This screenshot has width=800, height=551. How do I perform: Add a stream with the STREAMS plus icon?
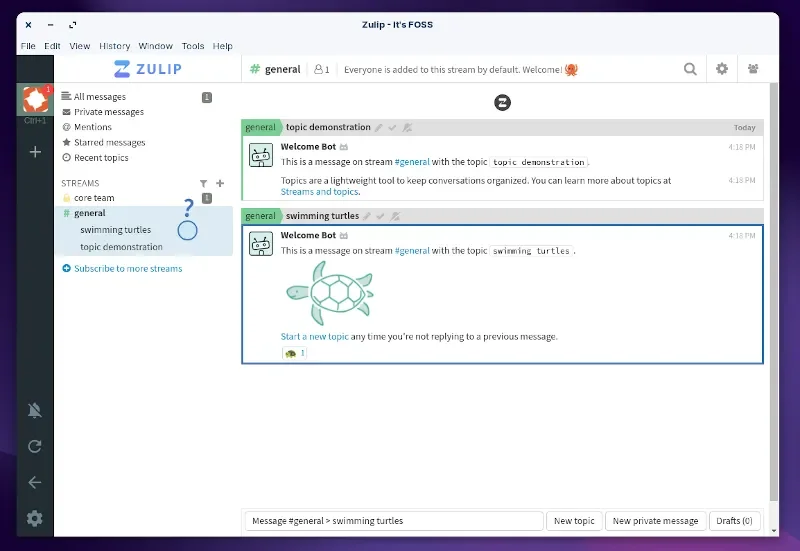point(220,183)
